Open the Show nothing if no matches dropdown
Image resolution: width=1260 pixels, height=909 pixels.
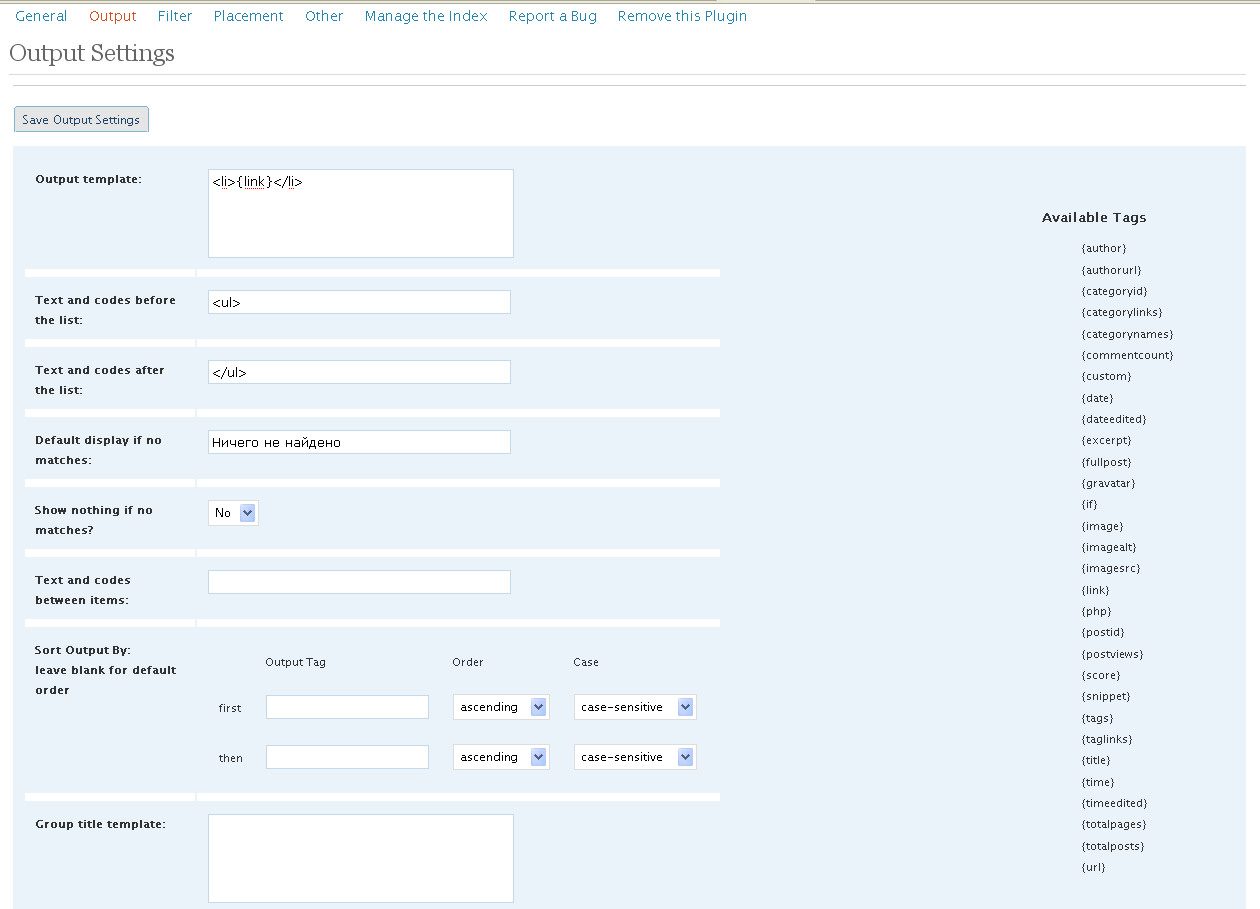pos(233,513)
